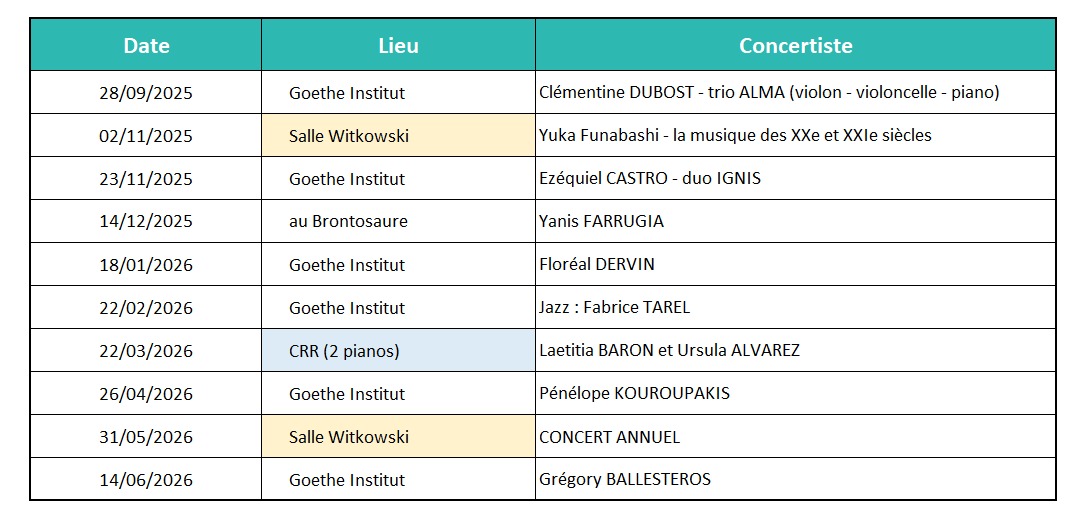Click the Concertiste column header
The height and width of the screenshot is (523, 1081).
click(x=795, y=45)
